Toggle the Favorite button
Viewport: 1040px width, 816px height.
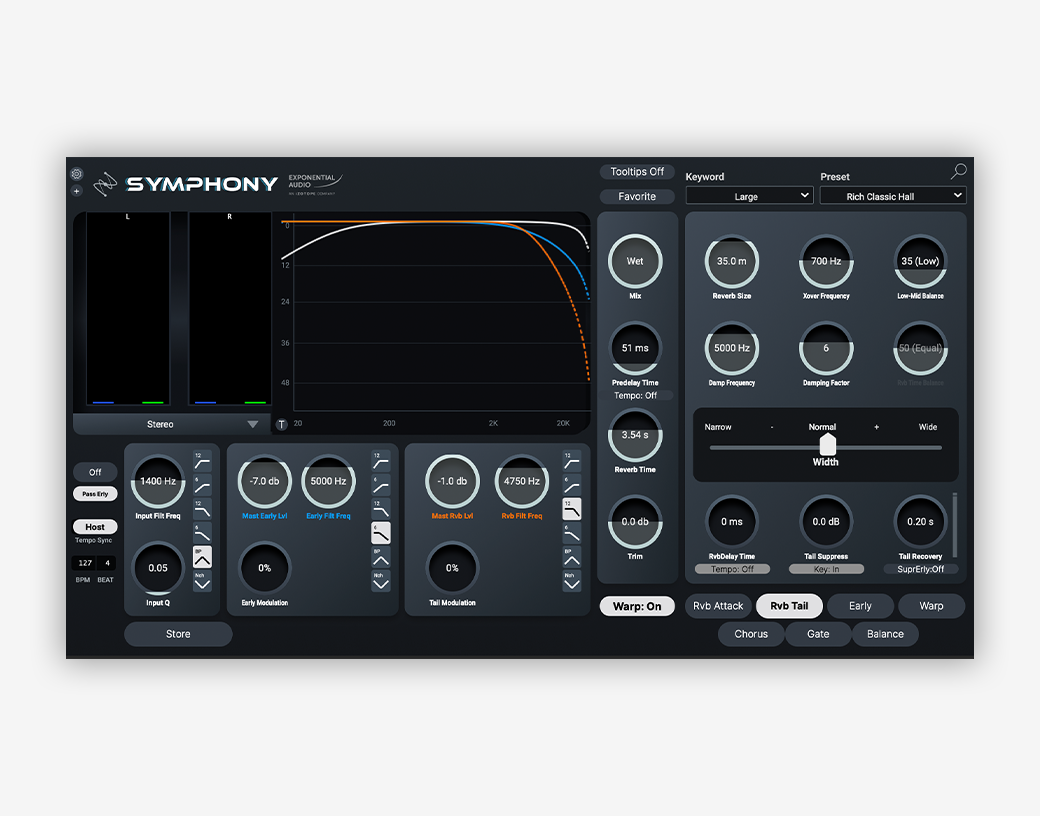click(637, 196)
